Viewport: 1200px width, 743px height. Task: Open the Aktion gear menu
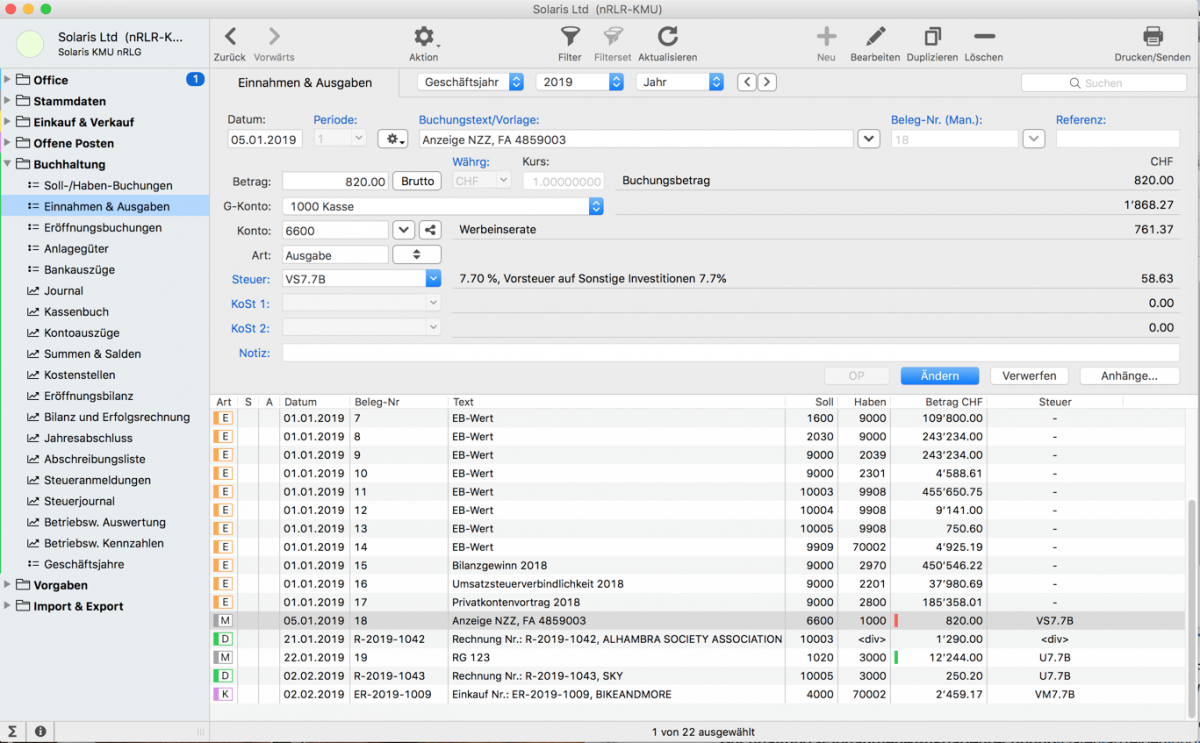pos(424,38)
